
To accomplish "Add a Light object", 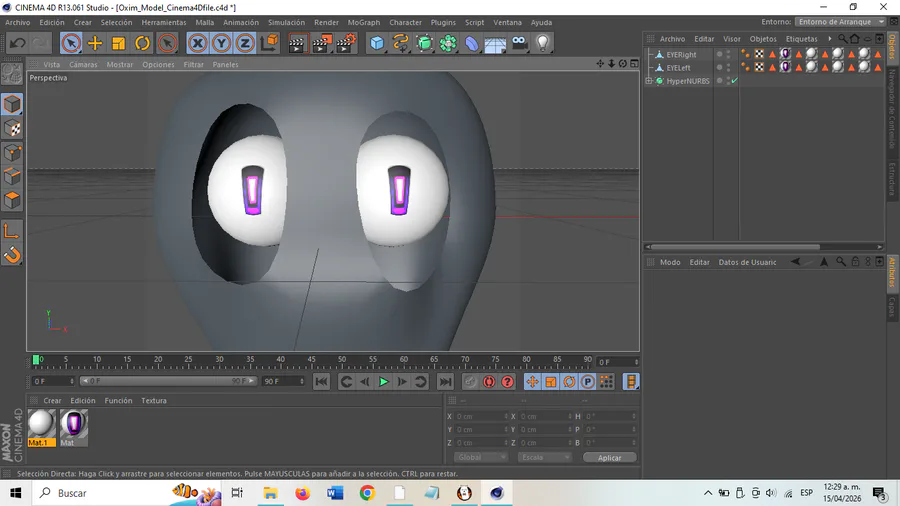I will 543,43.
